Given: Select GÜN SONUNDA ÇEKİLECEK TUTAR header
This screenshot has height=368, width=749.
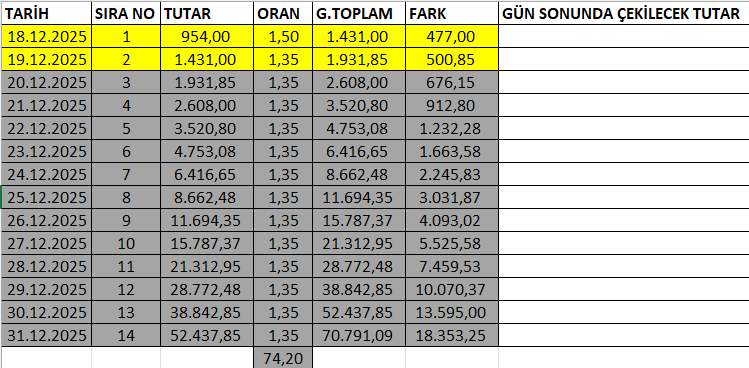Looking at the screenshot, I should click(x=623, y=14).
